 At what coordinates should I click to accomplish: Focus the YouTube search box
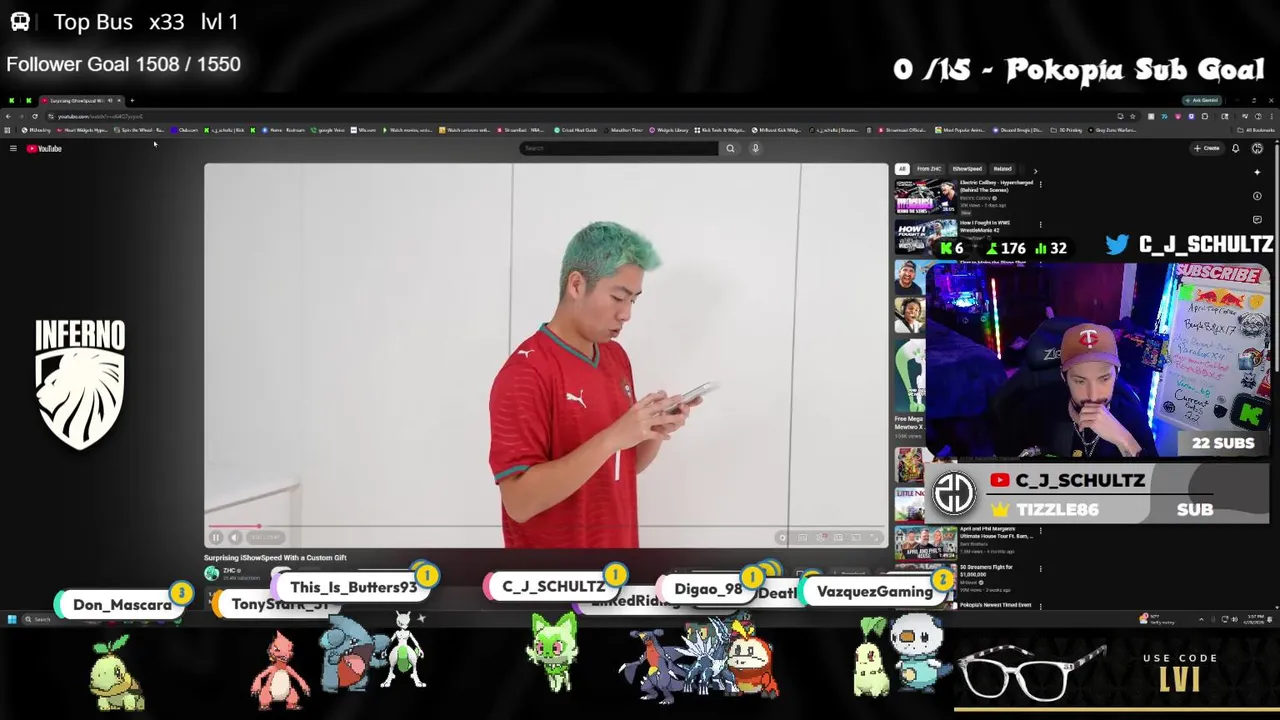pos(619,148)
